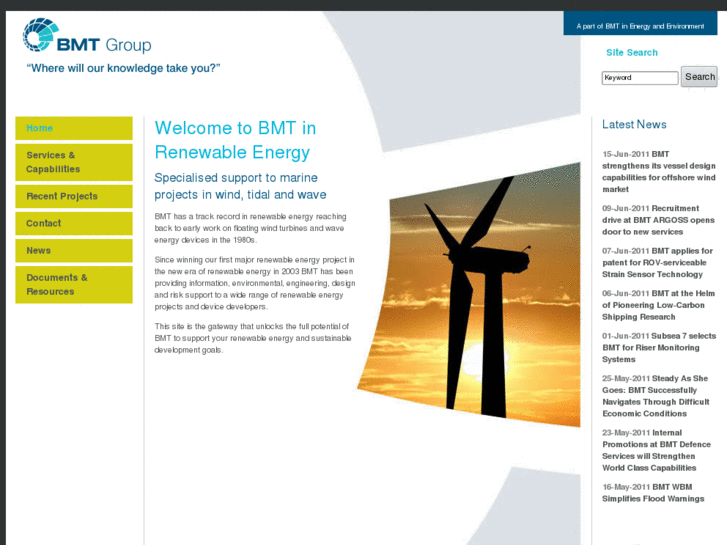The width and height of the screenshot is (727, 545).
Task: Click the 'Where will our knowledge take you?' tagline
Action: [x=123, y=68]
